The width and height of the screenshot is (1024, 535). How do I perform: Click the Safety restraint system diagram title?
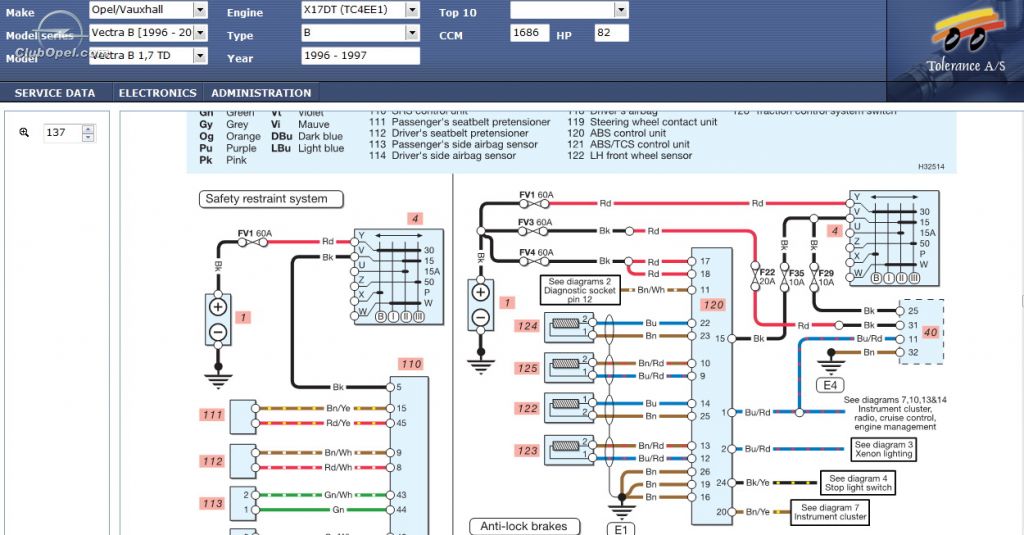(x=271, y=199)
